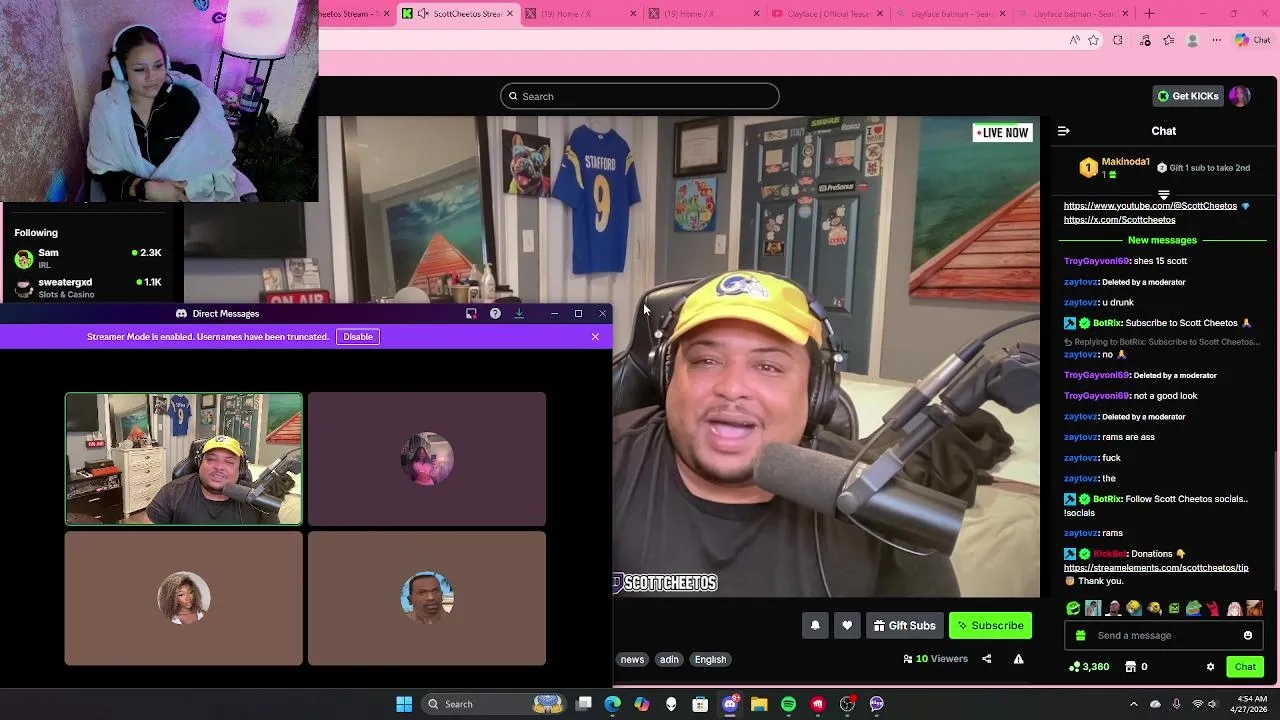Disable Streamer Mode via the Disable button
1280x720 pixels.
tap(358, 337)
